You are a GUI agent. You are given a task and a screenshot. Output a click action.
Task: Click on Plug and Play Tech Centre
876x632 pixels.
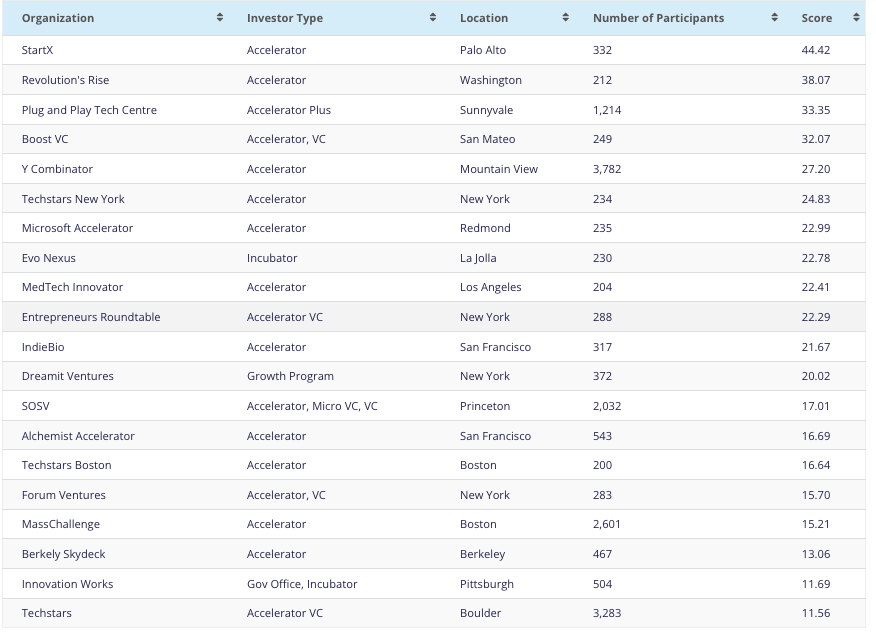[x=89, y=110]
